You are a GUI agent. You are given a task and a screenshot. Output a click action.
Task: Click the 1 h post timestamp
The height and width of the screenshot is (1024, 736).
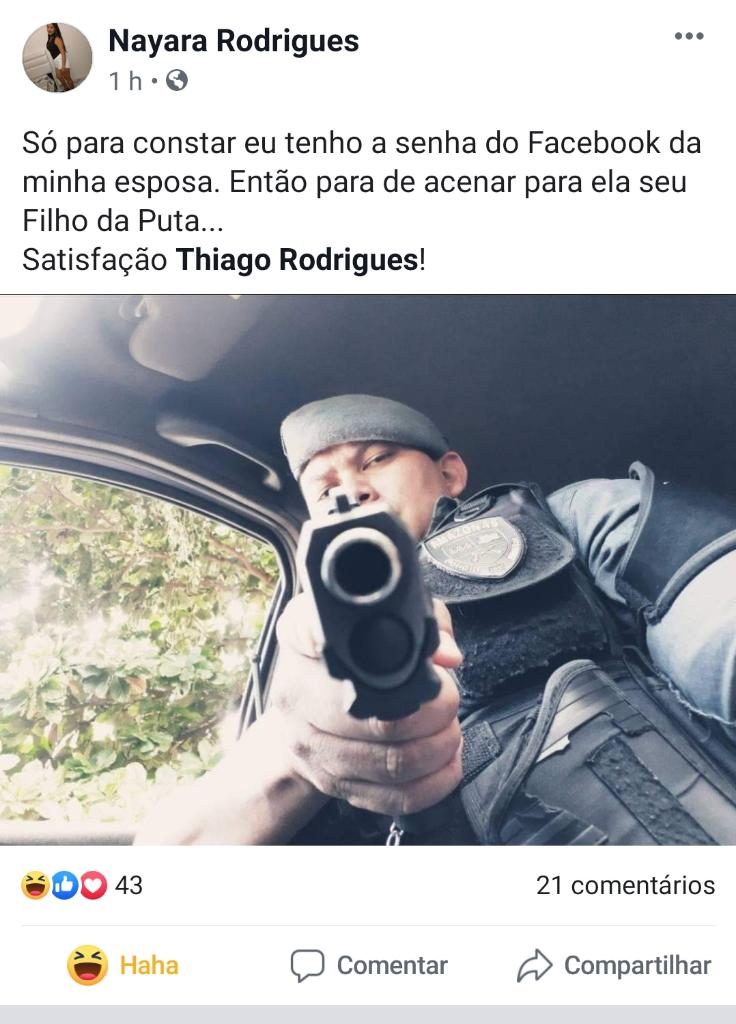[125, 81]
